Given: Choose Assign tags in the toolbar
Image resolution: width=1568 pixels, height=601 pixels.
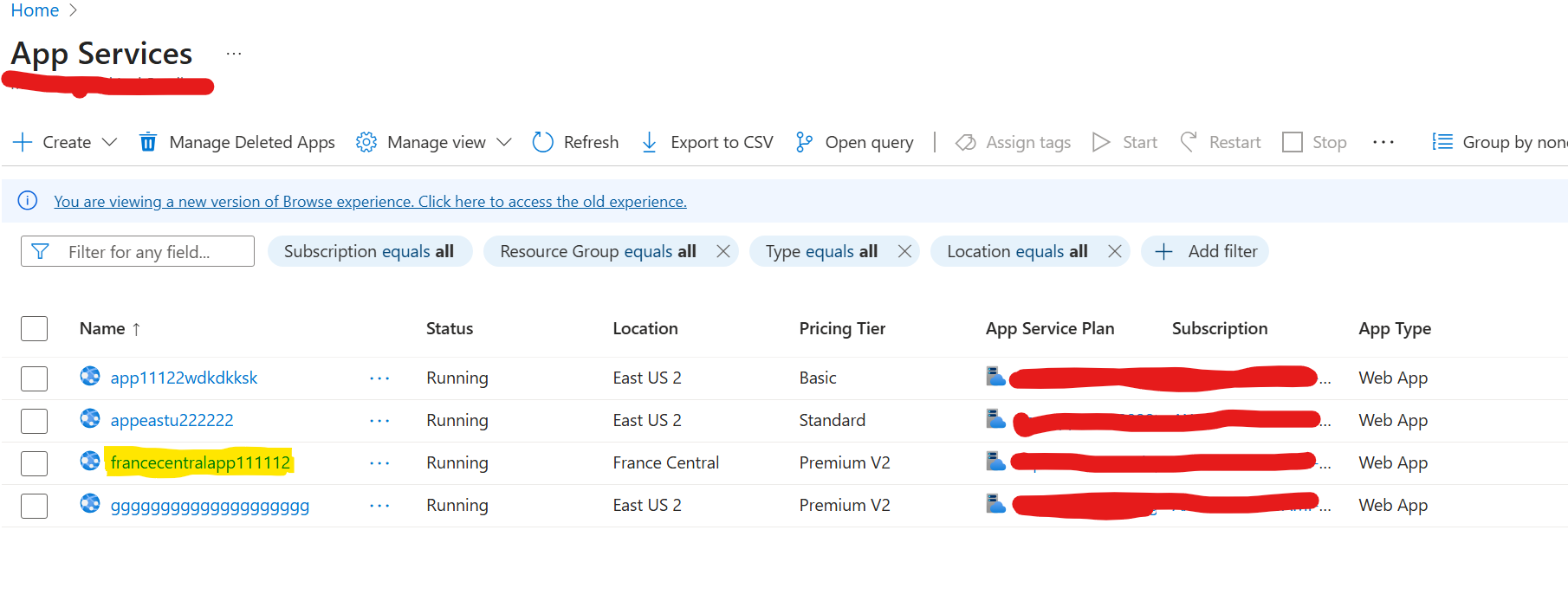Looking at the screenshot, I should (x=1028, y=142).
